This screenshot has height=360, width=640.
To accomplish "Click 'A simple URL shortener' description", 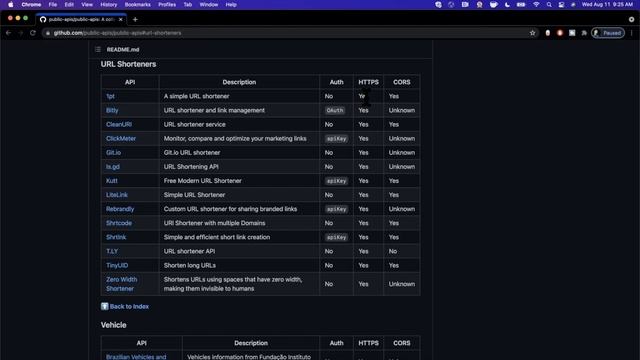I will 196,96.
